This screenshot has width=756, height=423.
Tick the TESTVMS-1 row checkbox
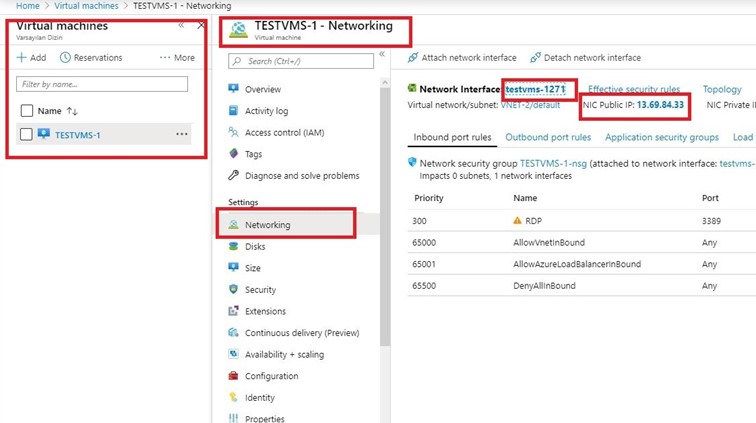tap(27, 134)
